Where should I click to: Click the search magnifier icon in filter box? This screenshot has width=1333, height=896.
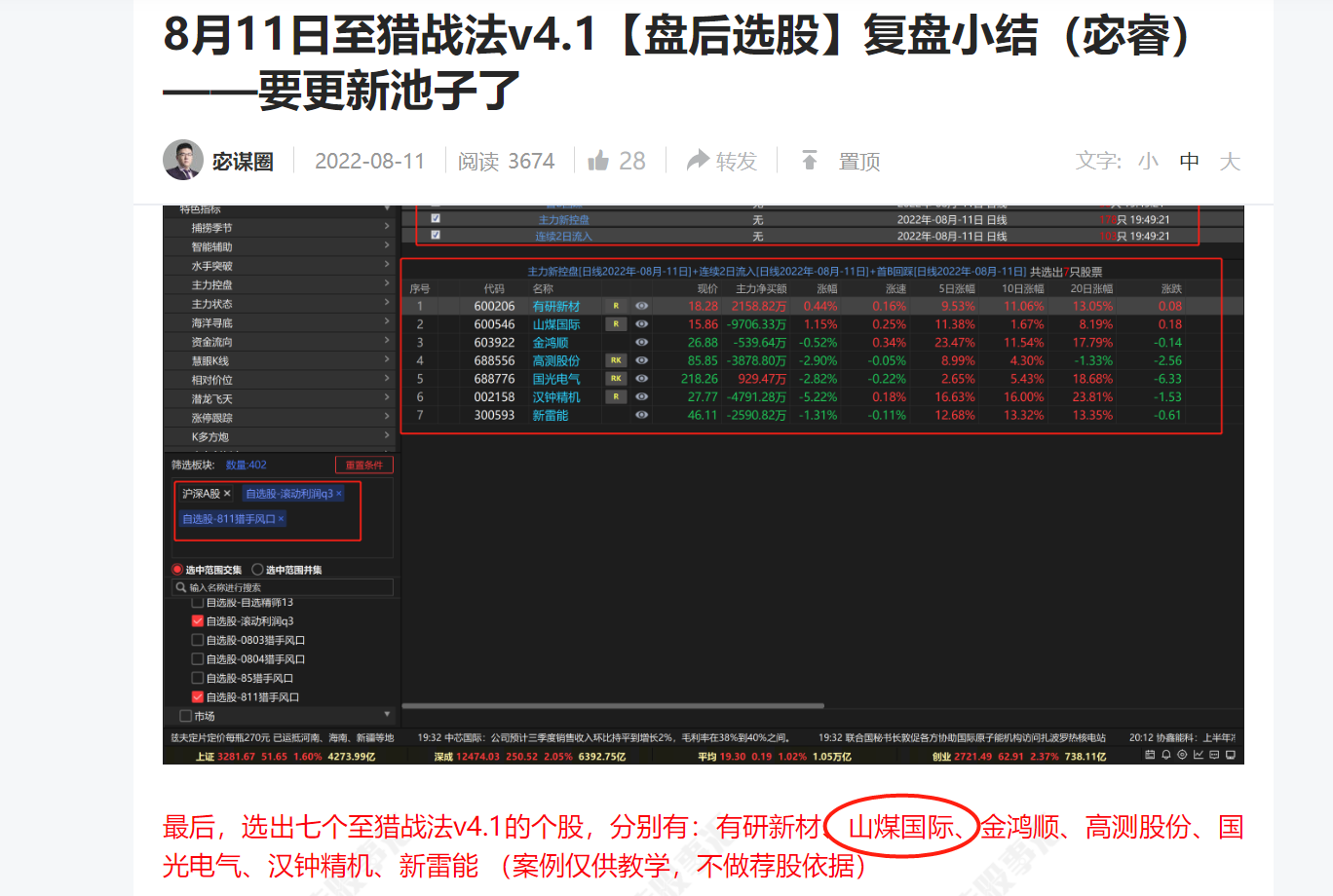(181, 587)
